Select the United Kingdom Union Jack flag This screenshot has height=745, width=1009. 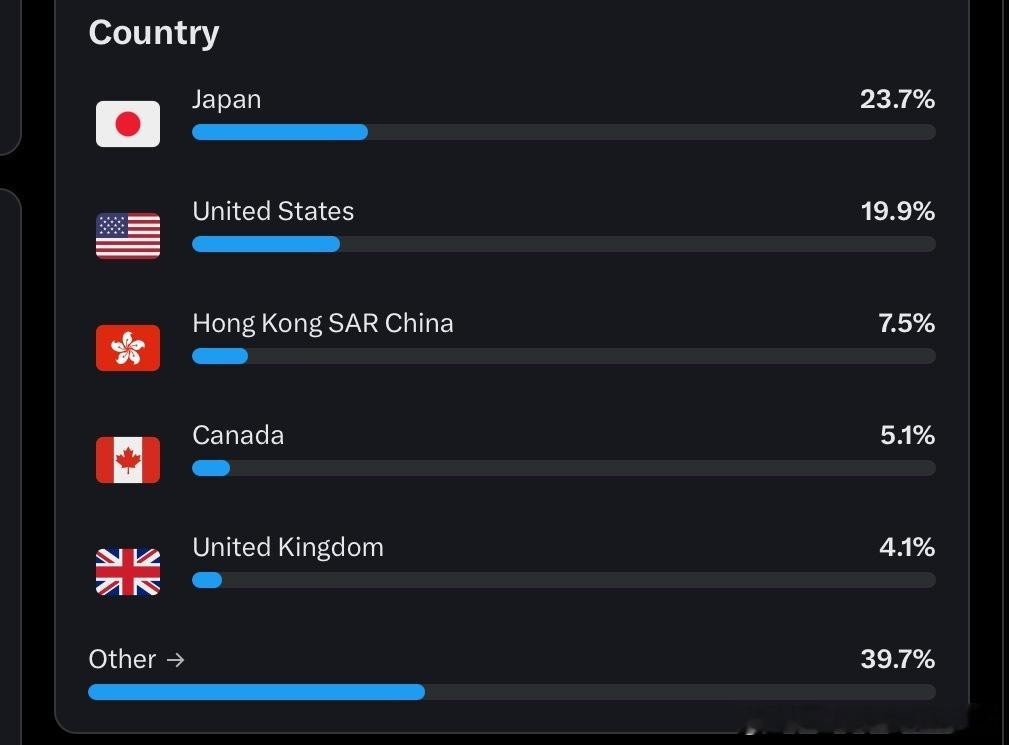point(128,571)
